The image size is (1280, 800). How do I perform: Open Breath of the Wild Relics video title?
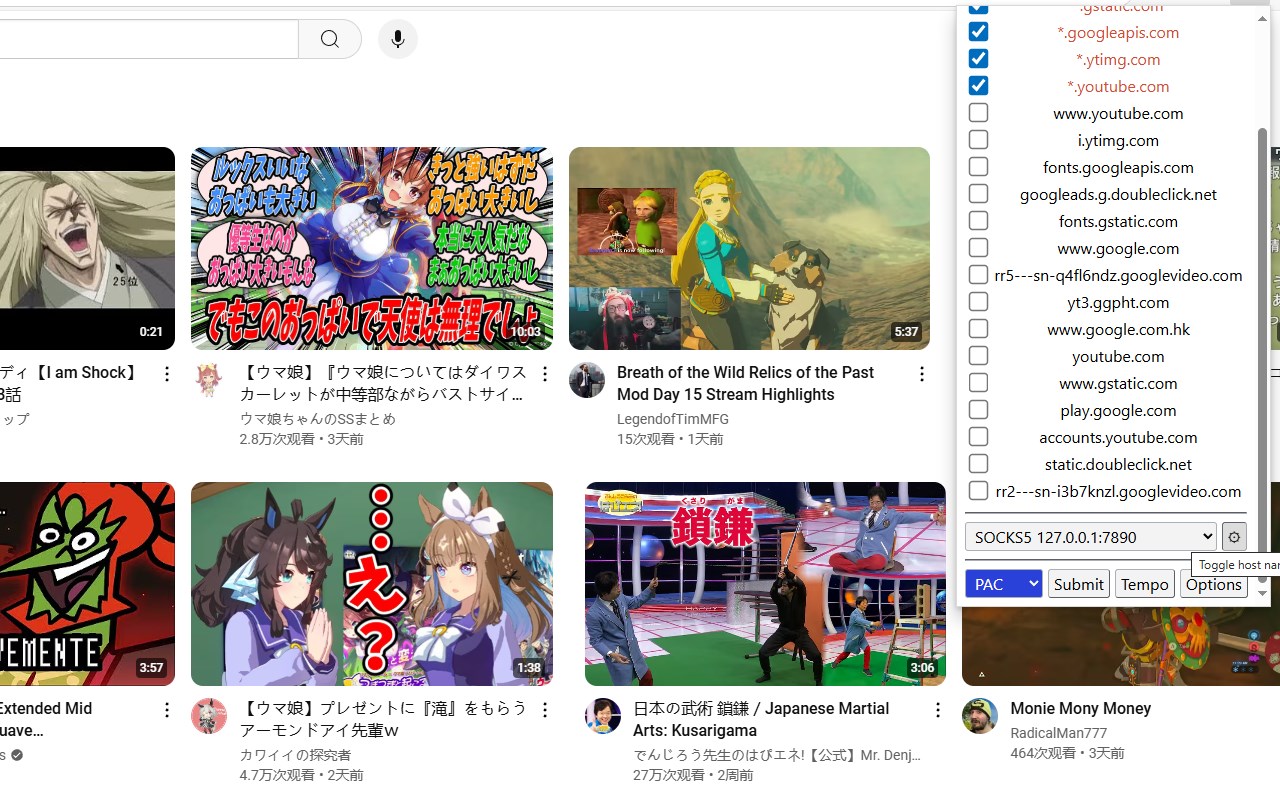[746, 383]
